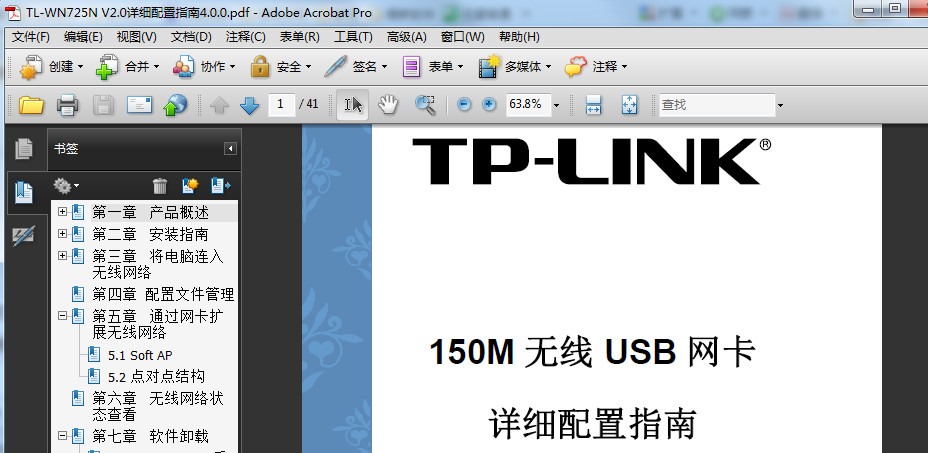
Task: Open the Comment (注释) toolbar button
Action: coord(596,67)
